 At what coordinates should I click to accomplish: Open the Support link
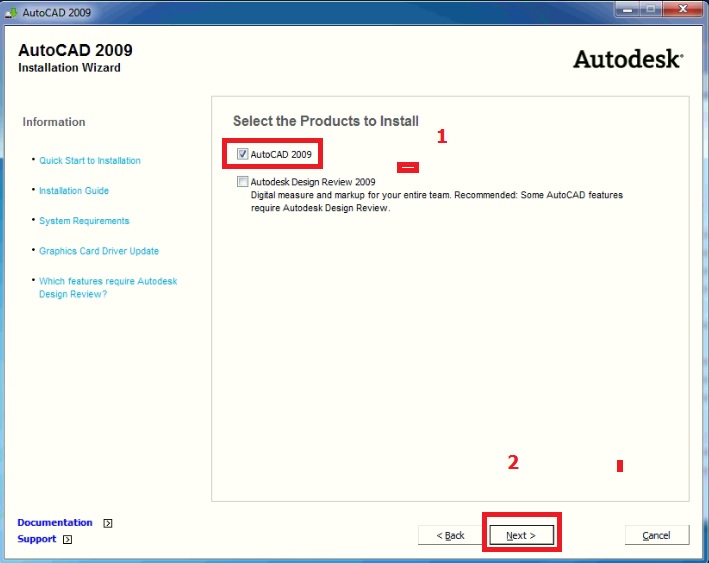click(37, 540)
